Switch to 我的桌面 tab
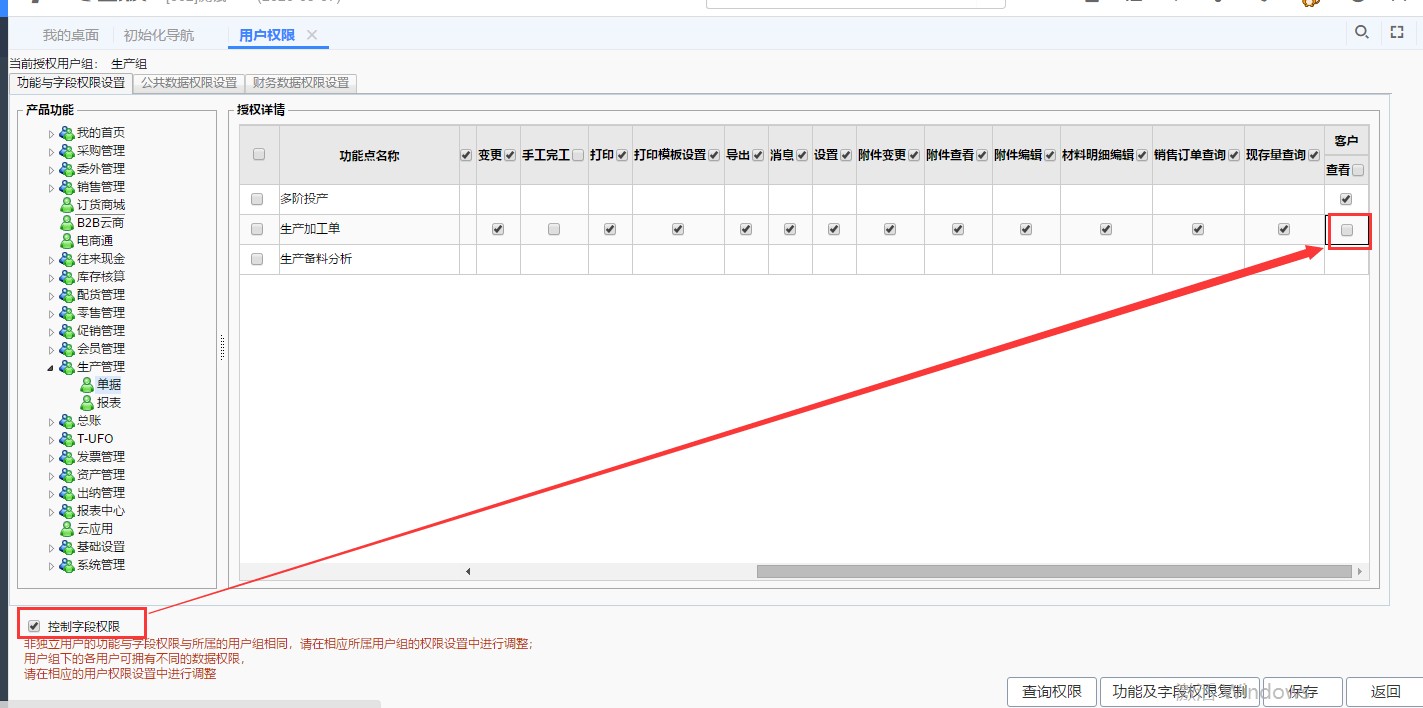This screenshot has height=708, width=1423. tap(71, 35)
